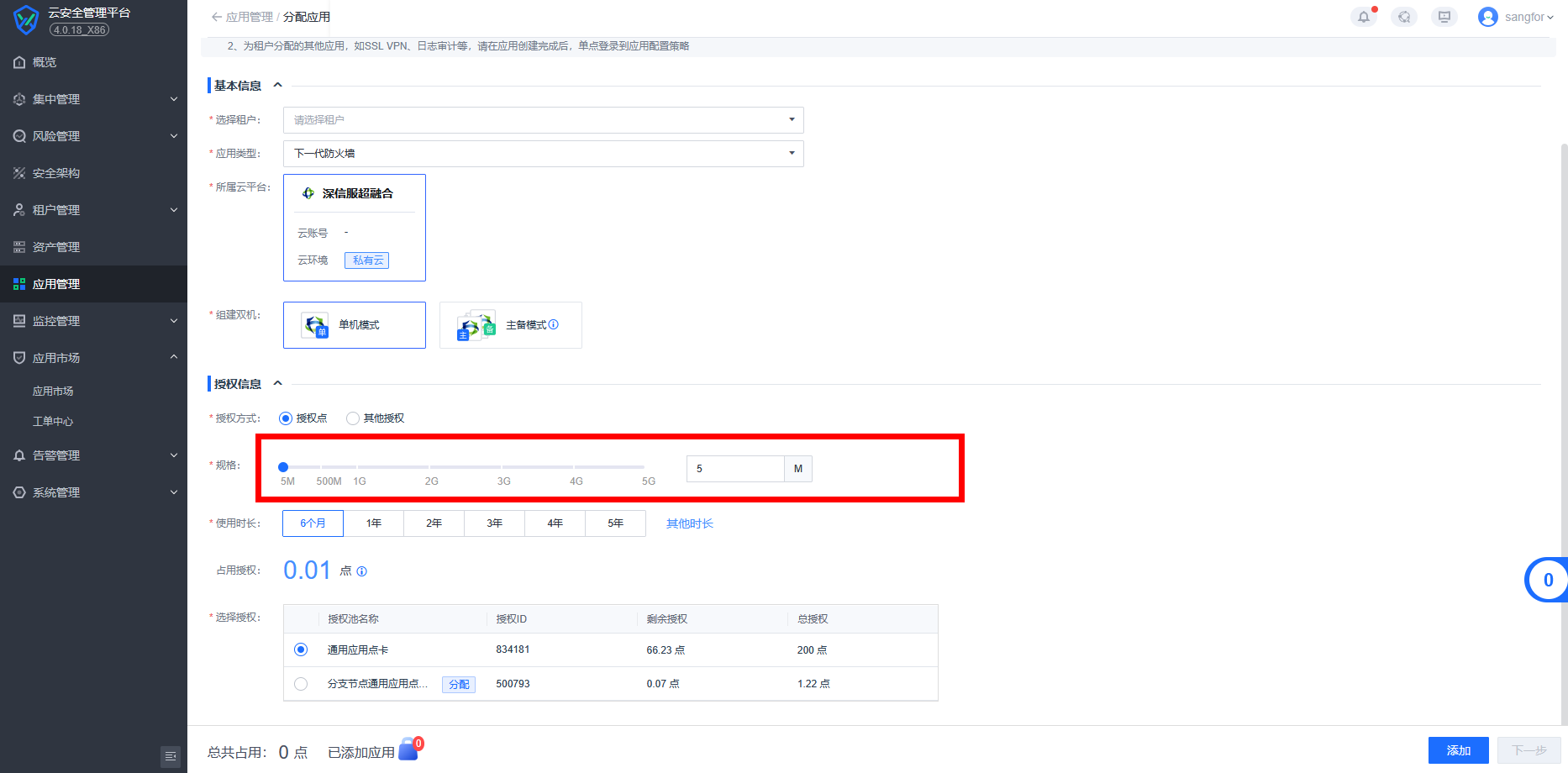Viewport: 1568px width, 773px height.
Task: Select the 其他授权 radio option
Action: (x=353, y=418)
